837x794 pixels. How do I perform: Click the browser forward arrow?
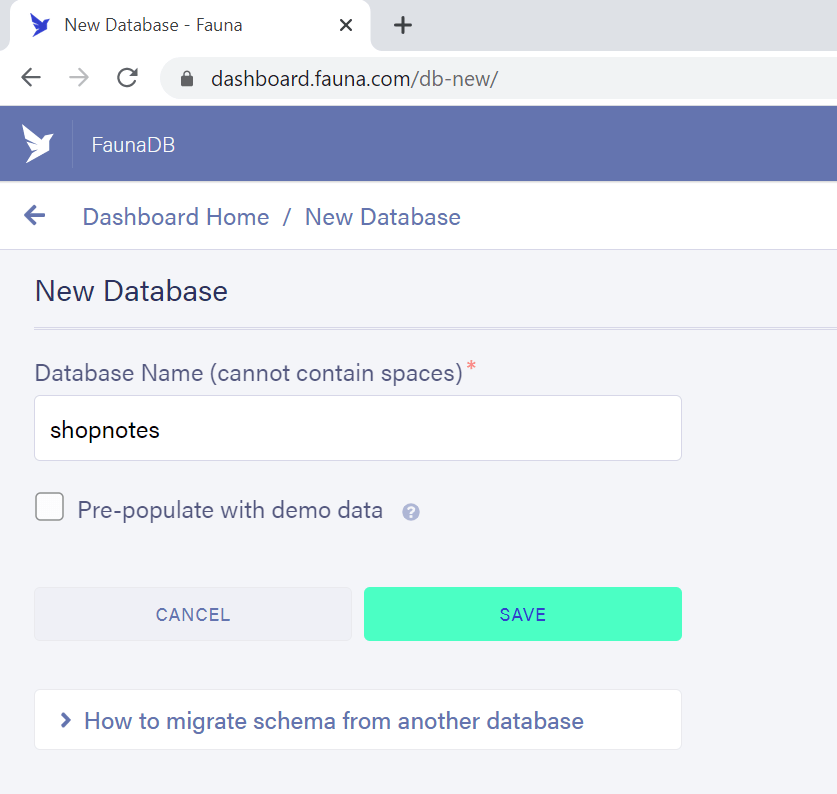pyautogui.click(x=79, y=76)
